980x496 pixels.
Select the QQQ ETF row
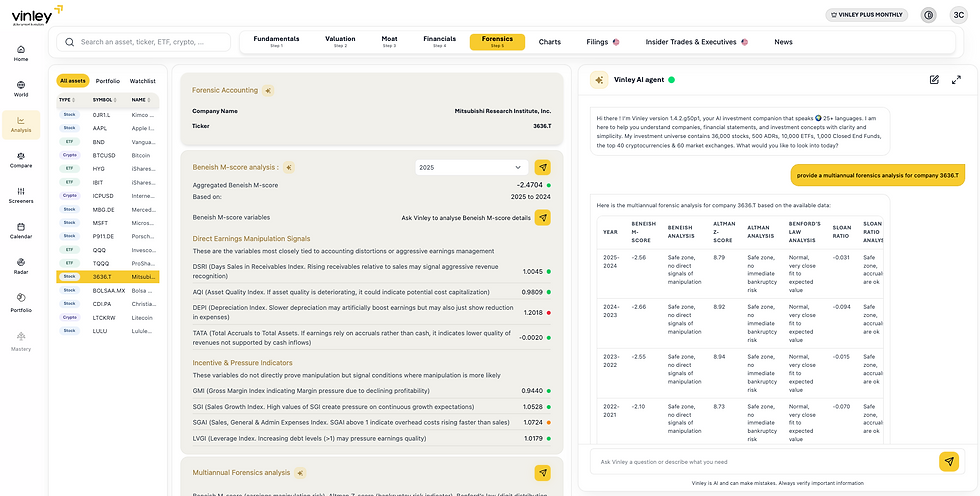point(108,250)
